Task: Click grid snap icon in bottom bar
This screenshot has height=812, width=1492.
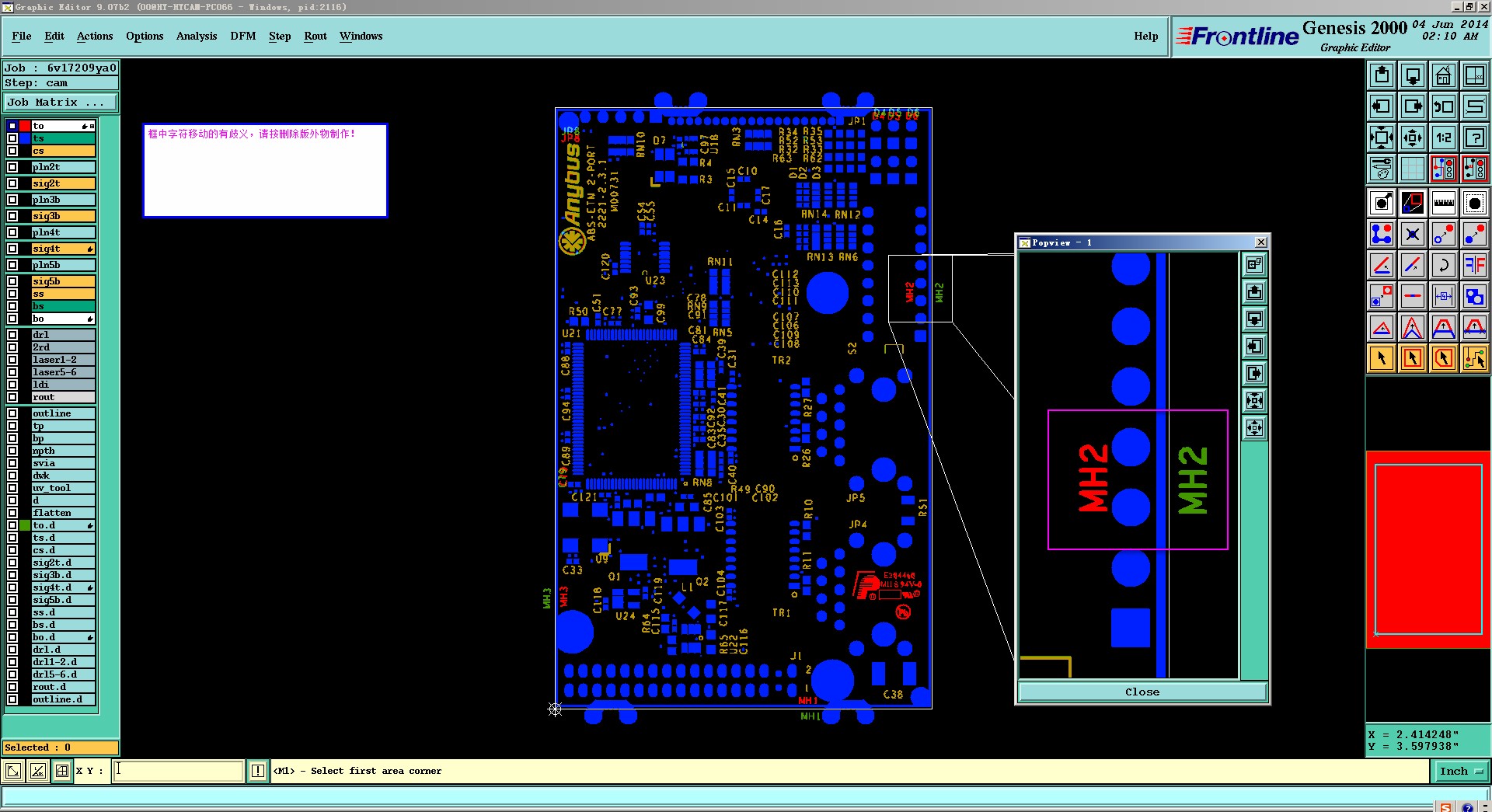Action: click(x=62, y=771)
